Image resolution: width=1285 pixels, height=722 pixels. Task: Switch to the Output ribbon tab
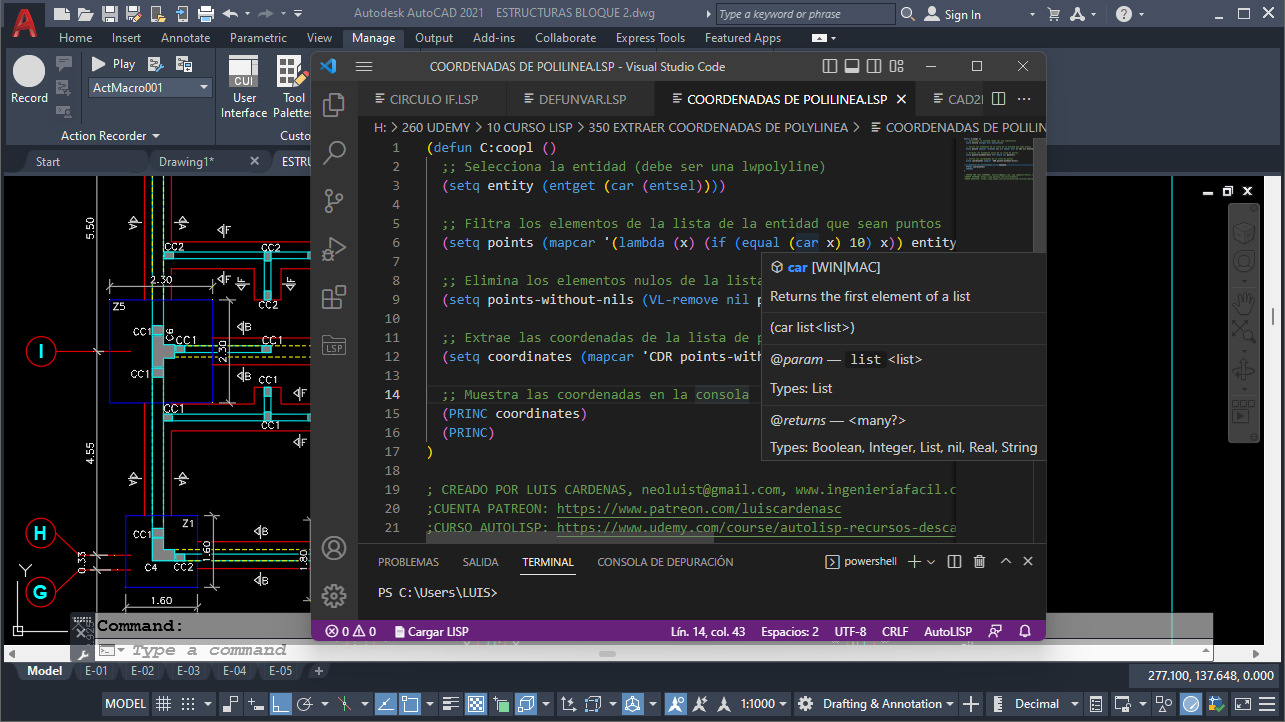coord(434,37)
